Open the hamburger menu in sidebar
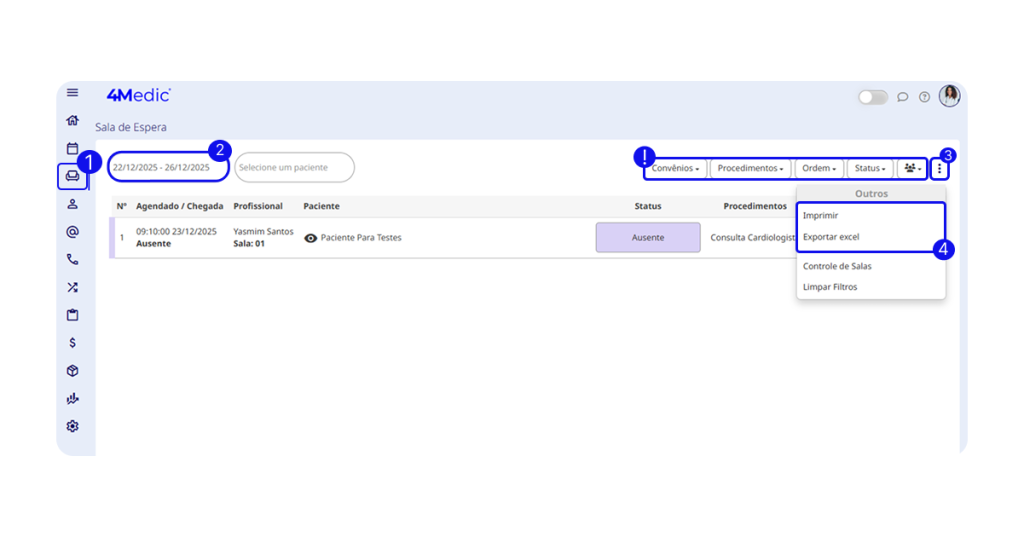The image size is (1024, 537). [x=72, y=93]
